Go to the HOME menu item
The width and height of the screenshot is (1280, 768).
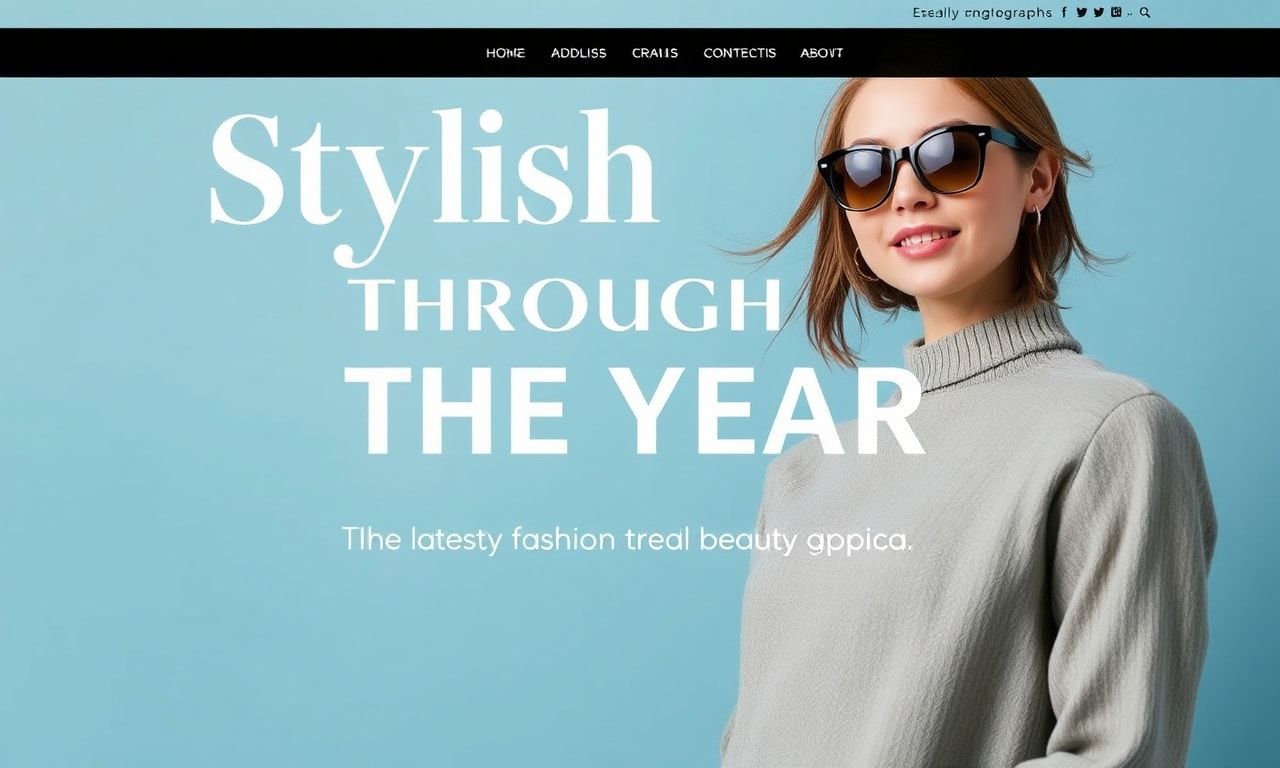tap(505, 53)
